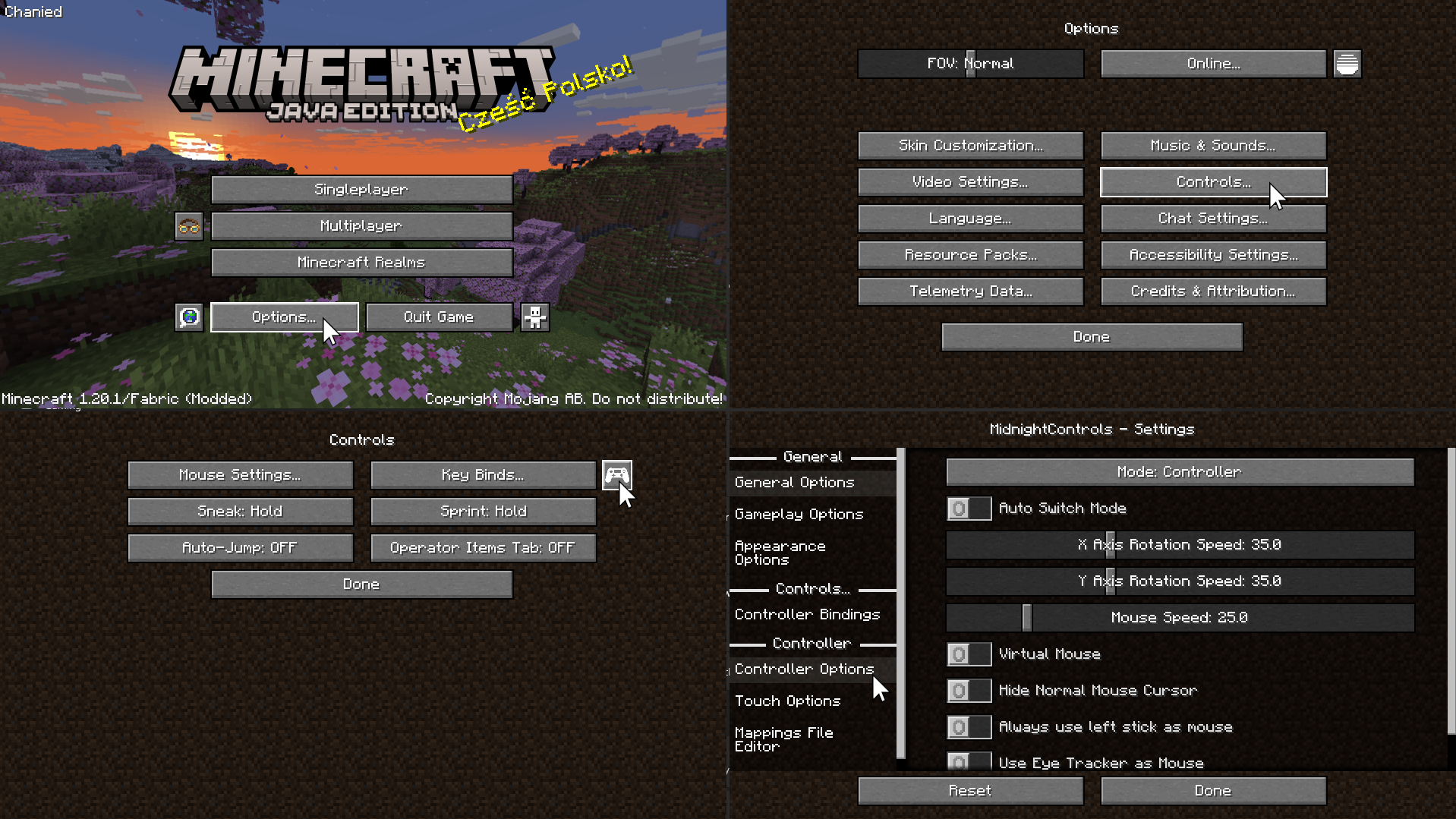Toggle the Virtual Mouse switch
This screenshot has width=1456, height=819.
(x=969, y=654)
